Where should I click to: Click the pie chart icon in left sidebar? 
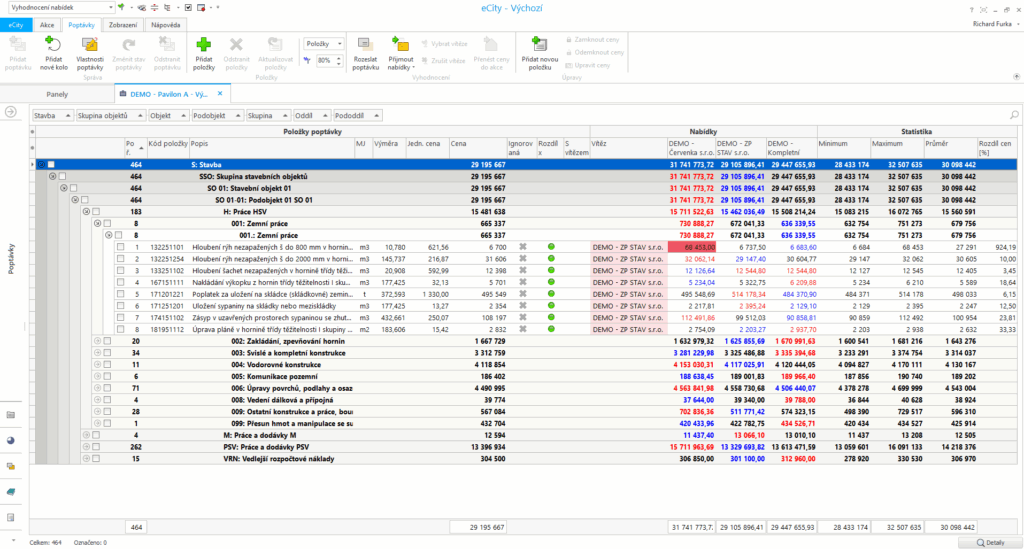point(11,439)
